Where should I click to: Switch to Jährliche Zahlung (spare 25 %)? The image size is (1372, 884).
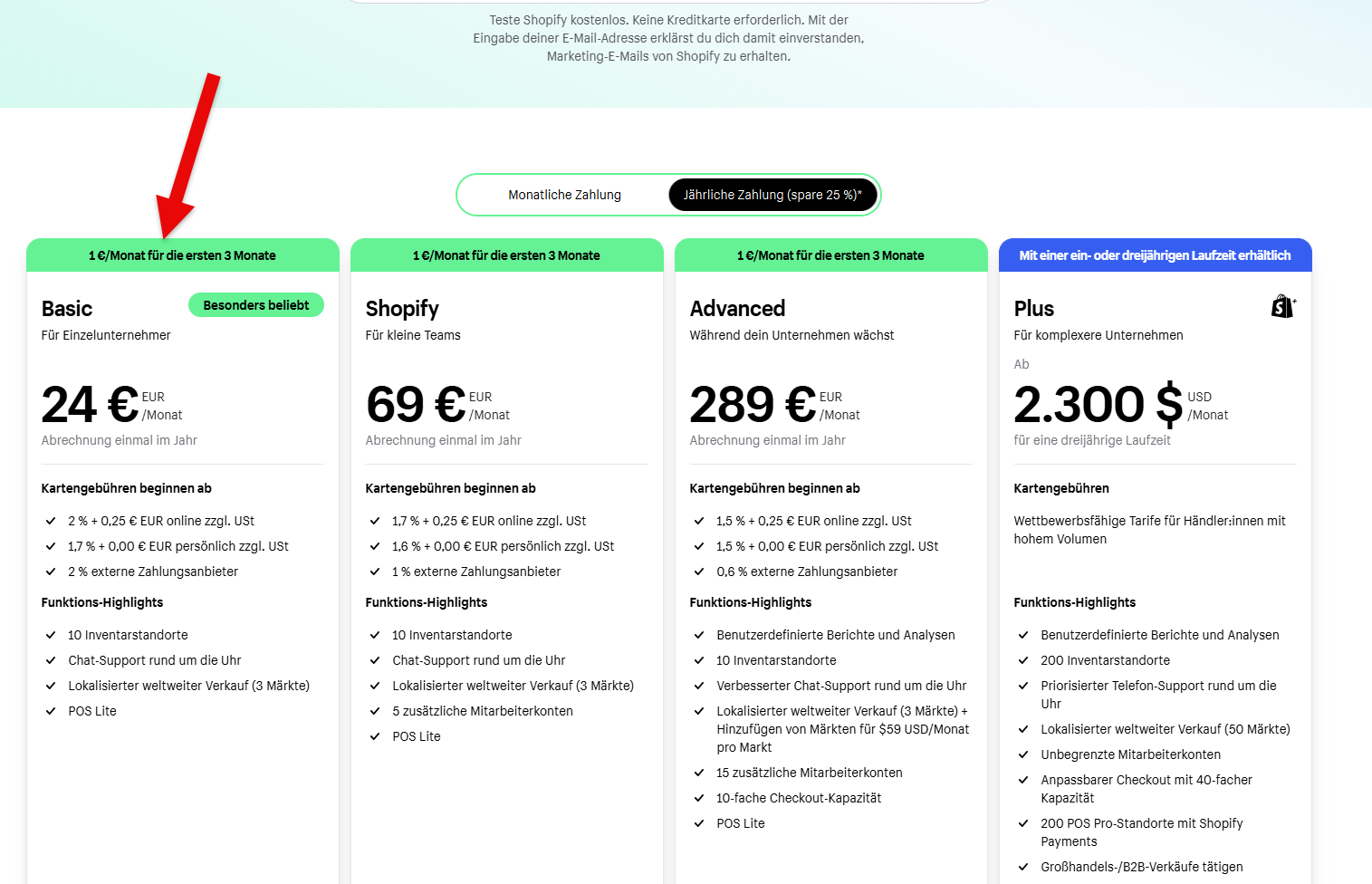(x=772, y=195)
